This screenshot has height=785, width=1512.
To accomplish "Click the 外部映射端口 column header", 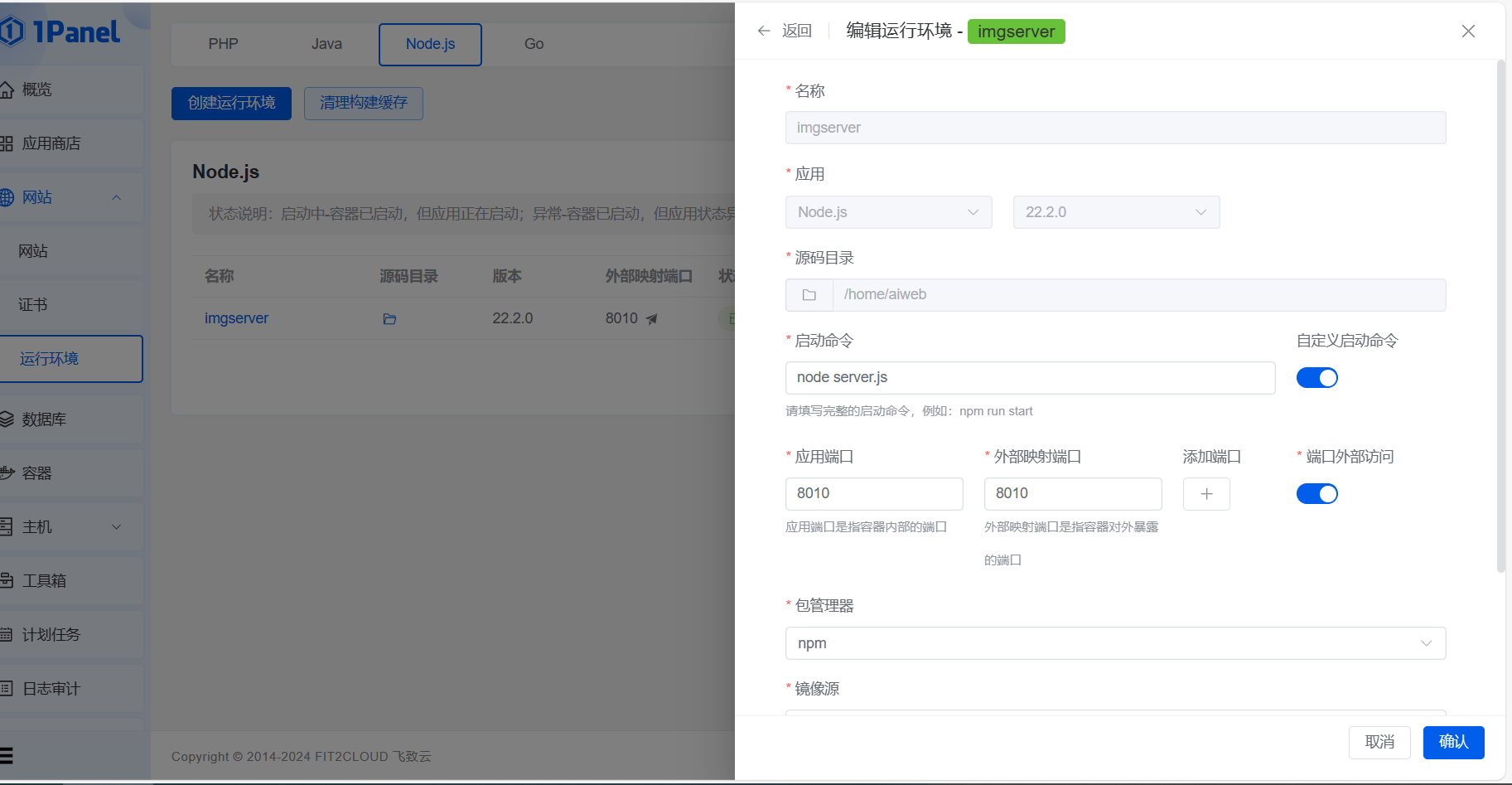I will coord(649,276).
